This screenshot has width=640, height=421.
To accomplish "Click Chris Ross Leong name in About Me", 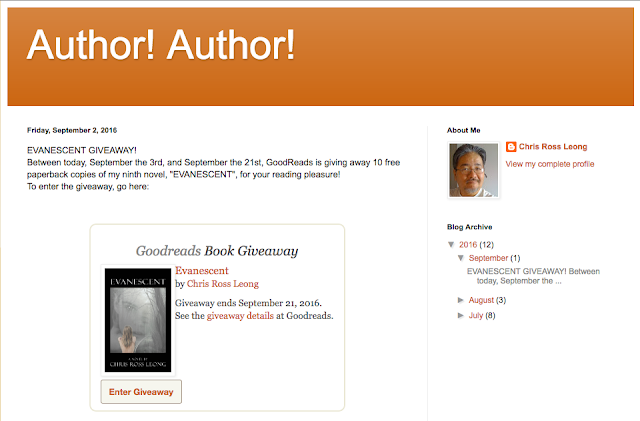I will pos(553,147).
